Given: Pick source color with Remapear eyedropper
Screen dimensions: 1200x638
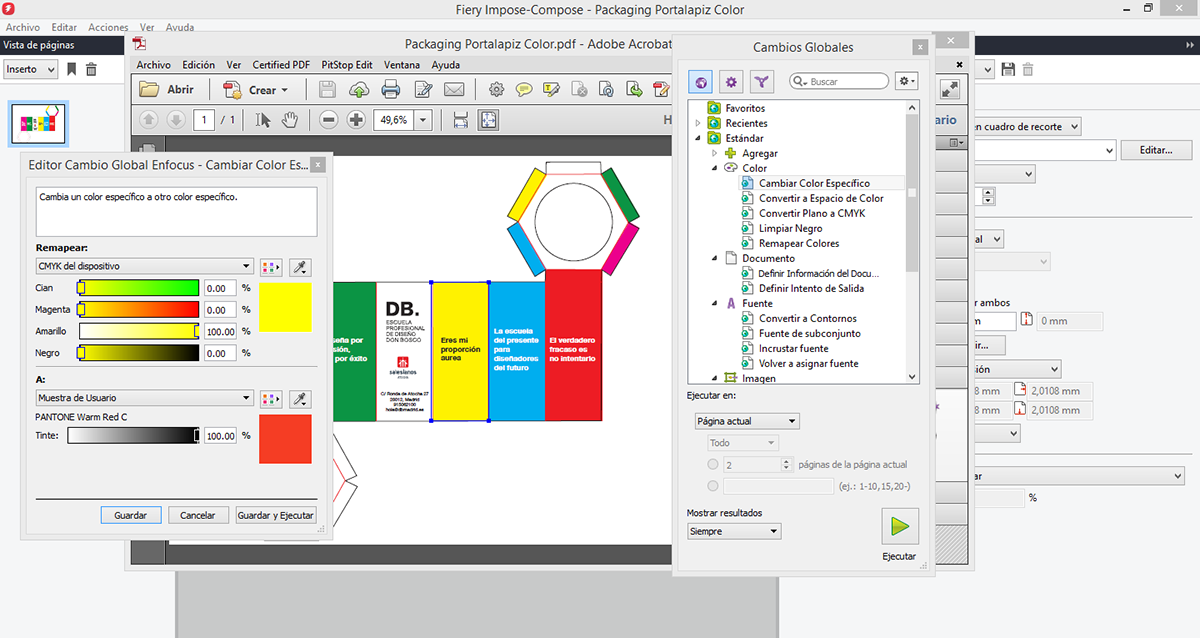Looking at the screenshot, I should (298, 267).
